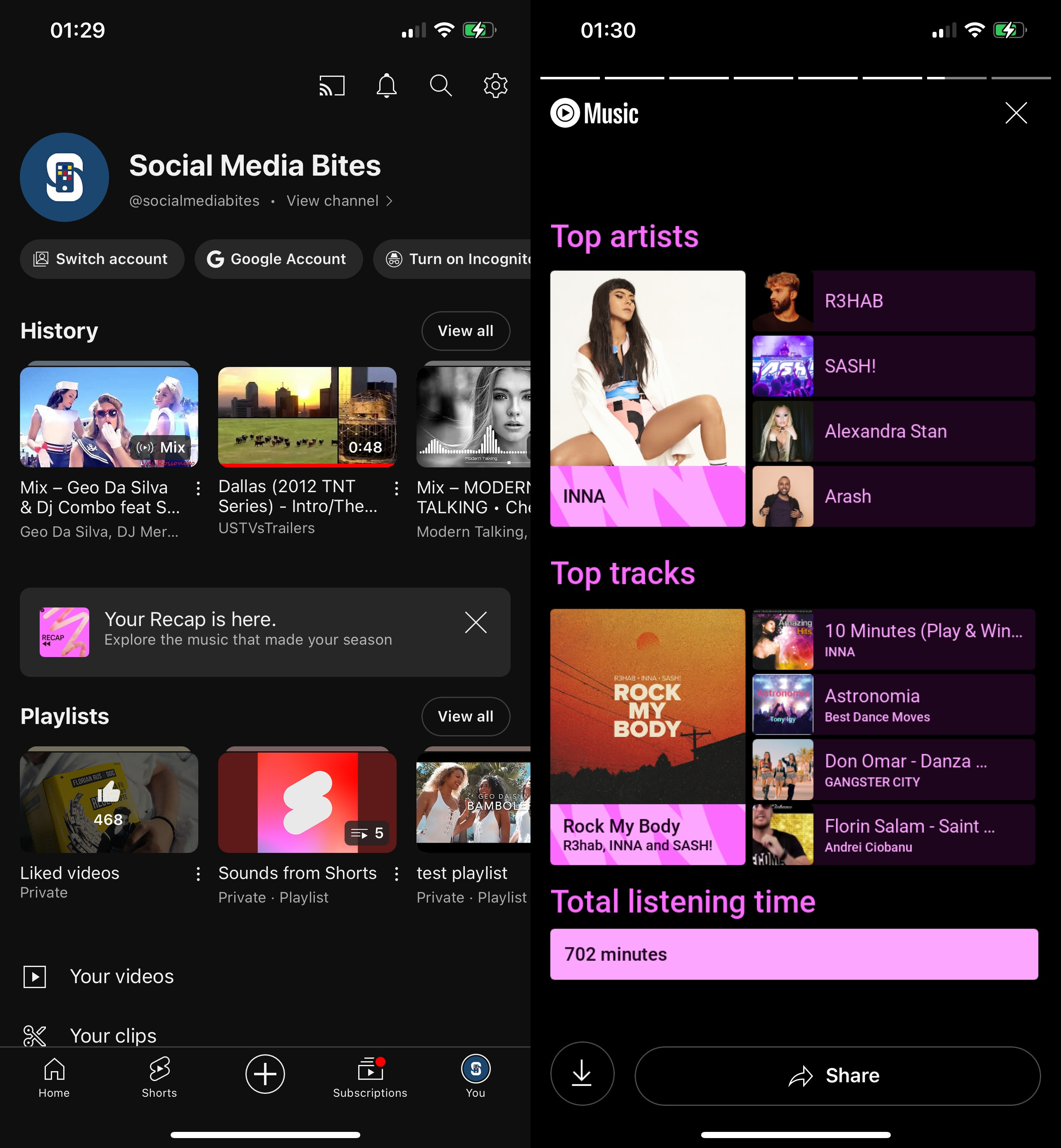This screenshot has width=1061, height=1148.
Task: Open Dallas 2012 TNT Series video thumbnail
Action: pos(307,417)
